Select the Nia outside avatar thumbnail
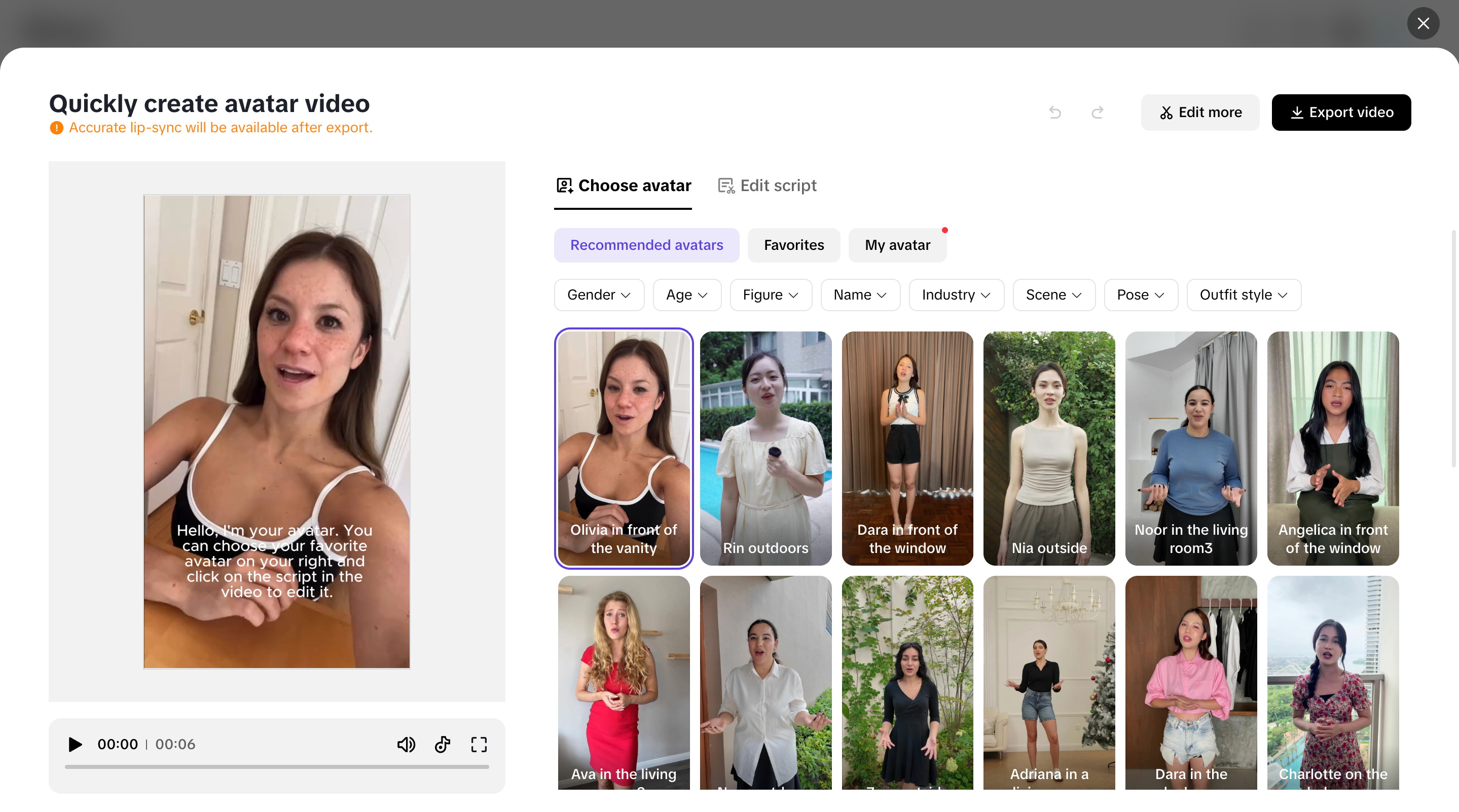1459x812 pixels. coord(1049,448)
